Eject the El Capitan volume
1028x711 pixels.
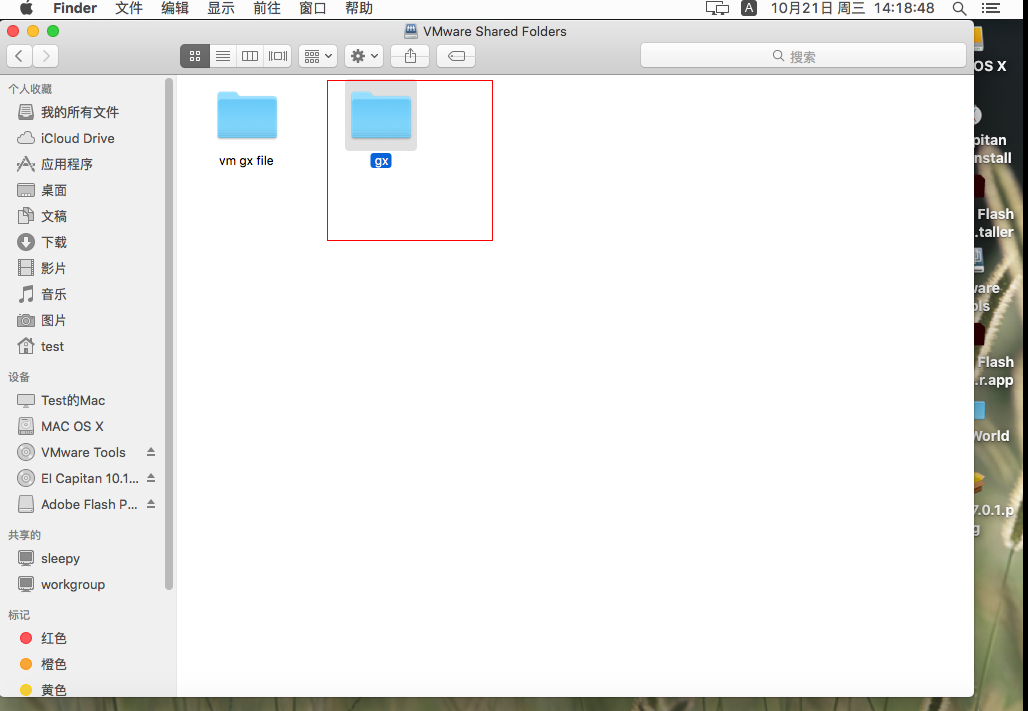[151, 478]
